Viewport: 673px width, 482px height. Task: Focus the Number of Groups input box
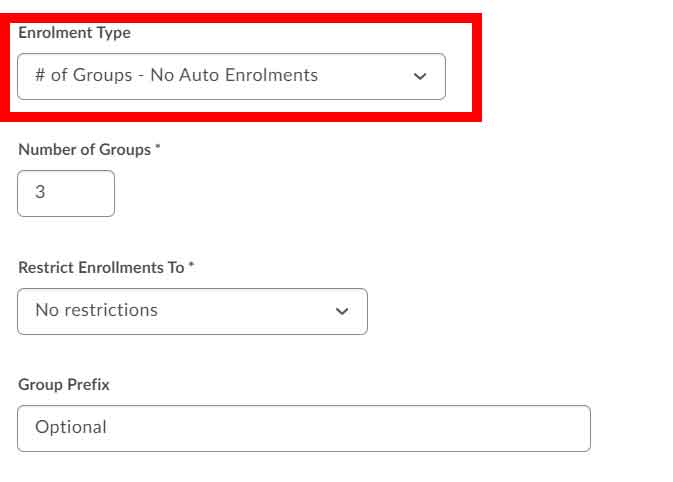tap(66, 193)
